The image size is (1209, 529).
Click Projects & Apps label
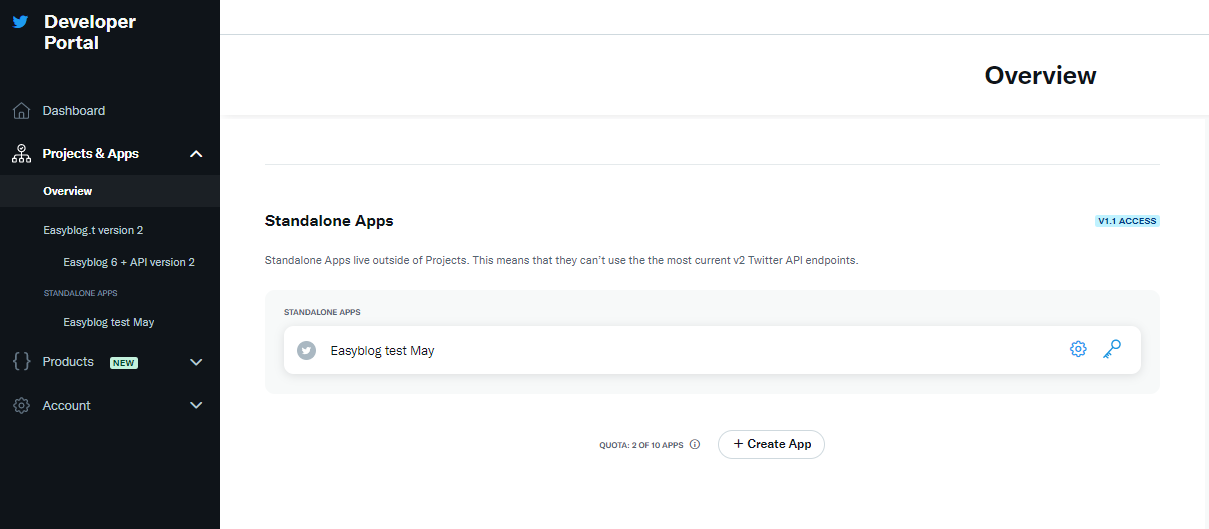pos(90,154)
